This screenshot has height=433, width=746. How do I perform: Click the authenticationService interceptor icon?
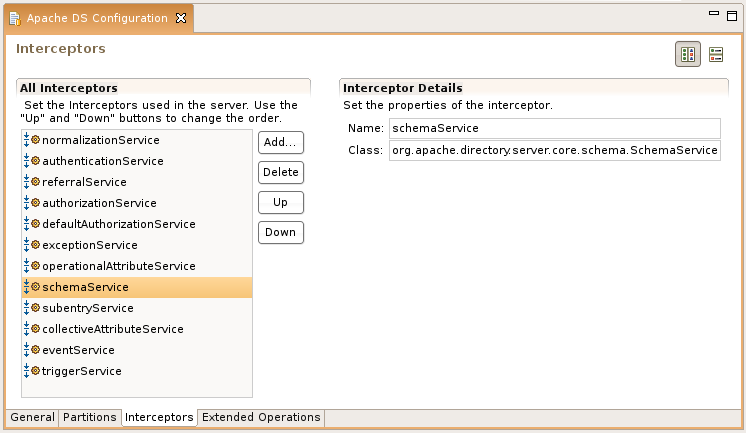point(31,161)
